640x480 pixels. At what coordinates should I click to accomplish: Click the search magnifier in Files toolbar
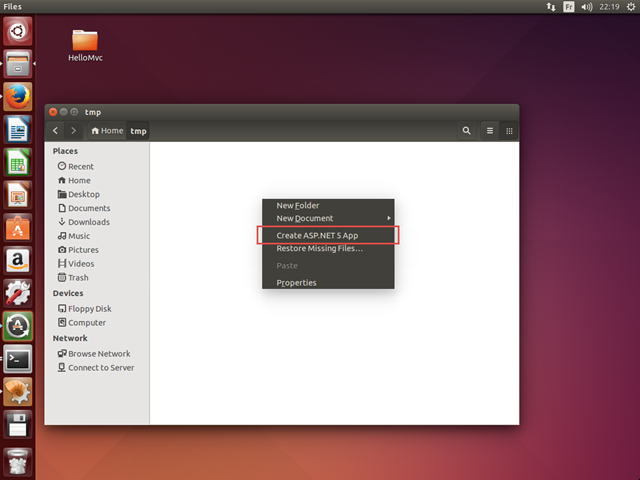click(x=467, y=131)
